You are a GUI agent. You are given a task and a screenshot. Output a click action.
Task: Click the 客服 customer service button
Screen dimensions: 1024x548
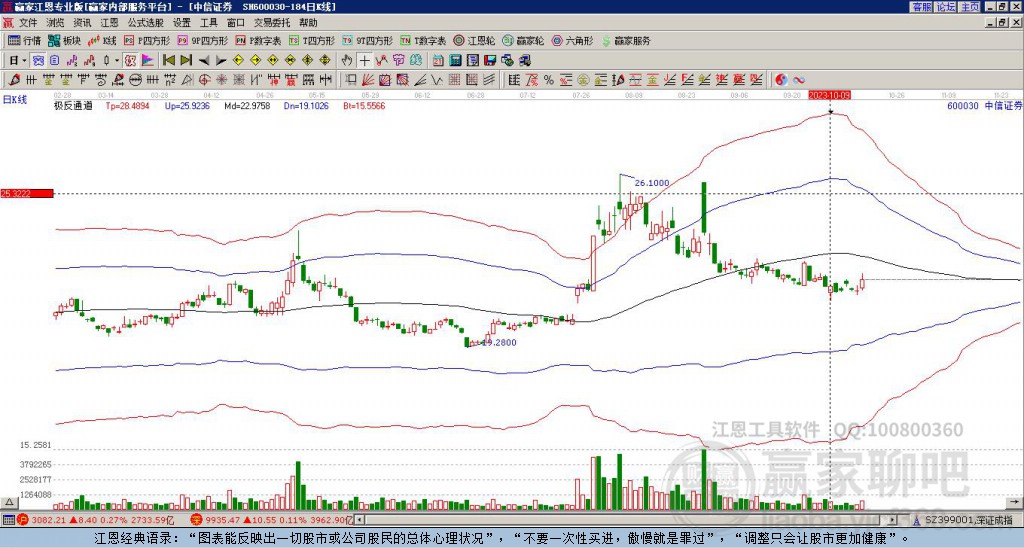(x=921, y=7)
